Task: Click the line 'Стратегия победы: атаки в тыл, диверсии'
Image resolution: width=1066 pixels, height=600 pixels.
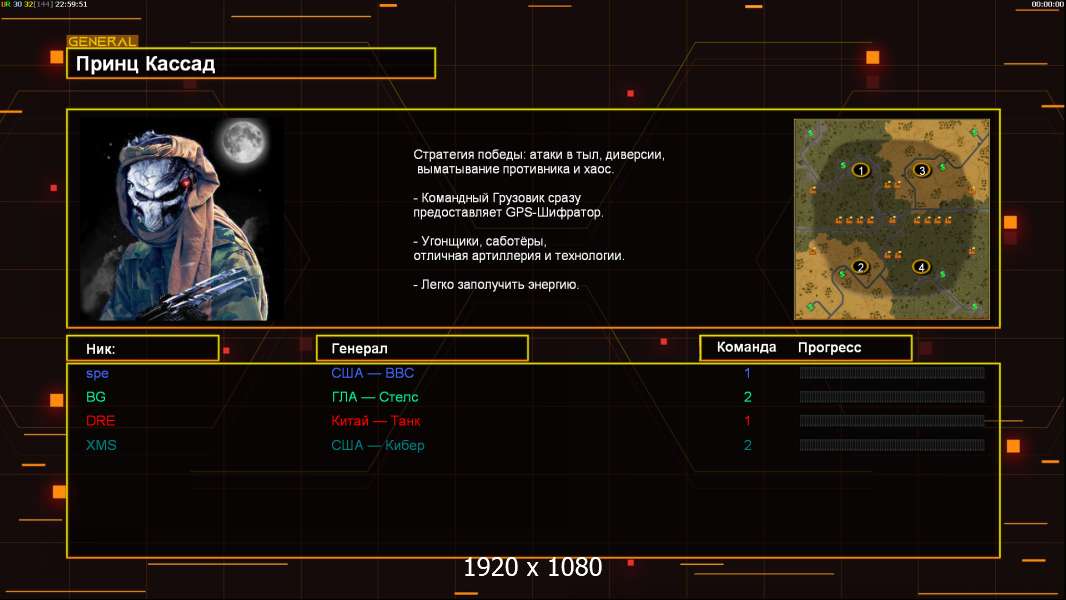Action: point(538,155)
